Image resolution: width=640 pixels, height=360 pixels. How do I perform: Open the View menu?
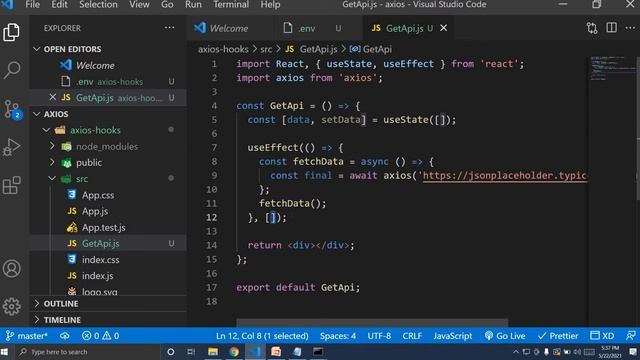pos(139,4)
